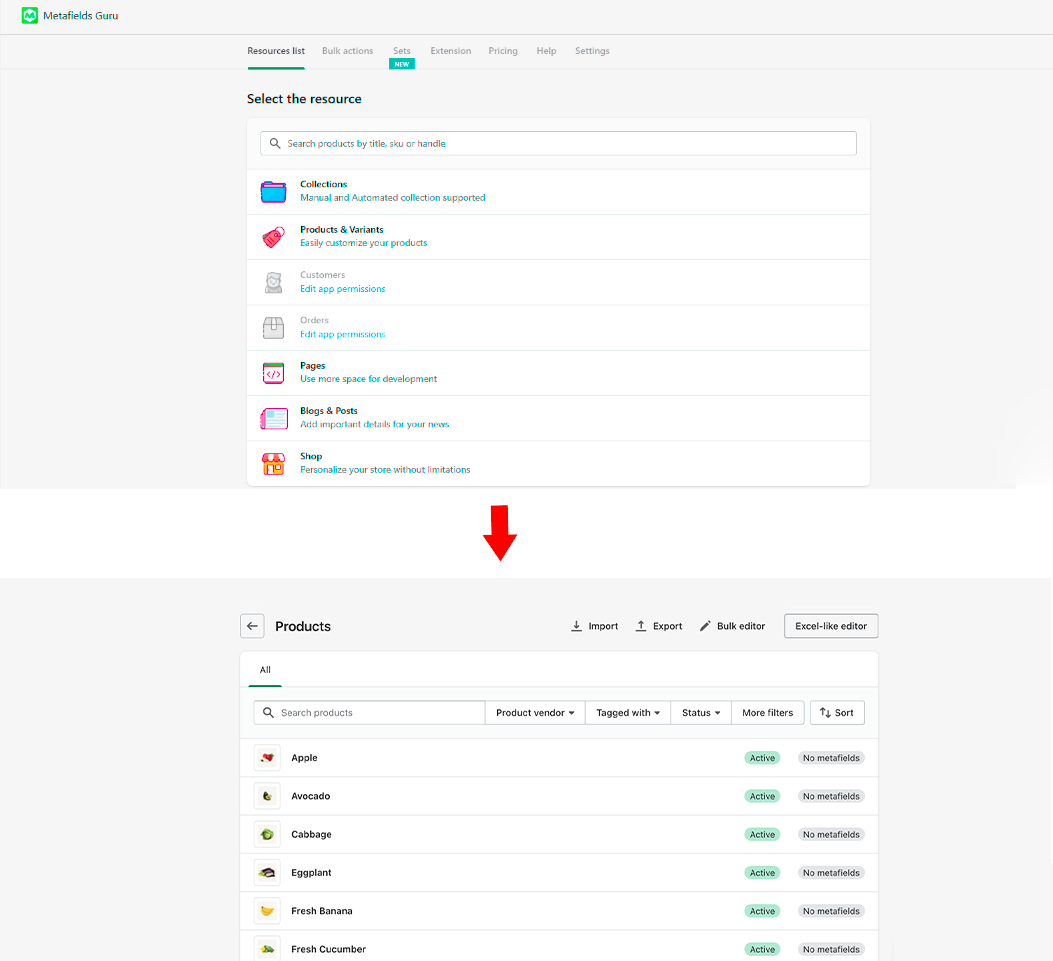Click the Import button

[x=594, y=626]
